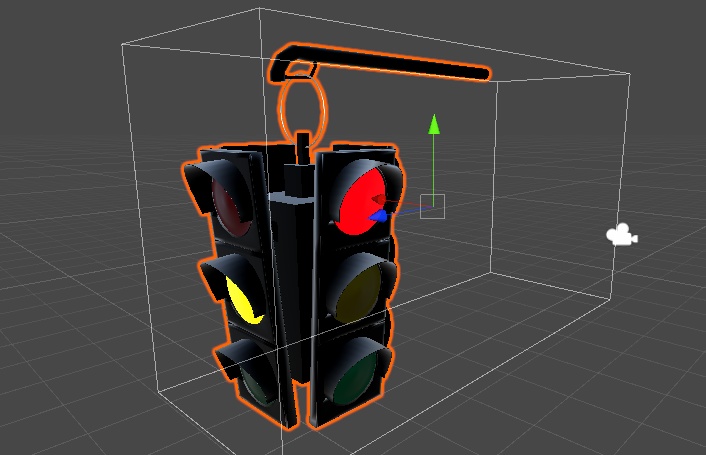Click the green Y-axis arrow handle
This screenshot has height=455, width=706.
tap(434, 124)
